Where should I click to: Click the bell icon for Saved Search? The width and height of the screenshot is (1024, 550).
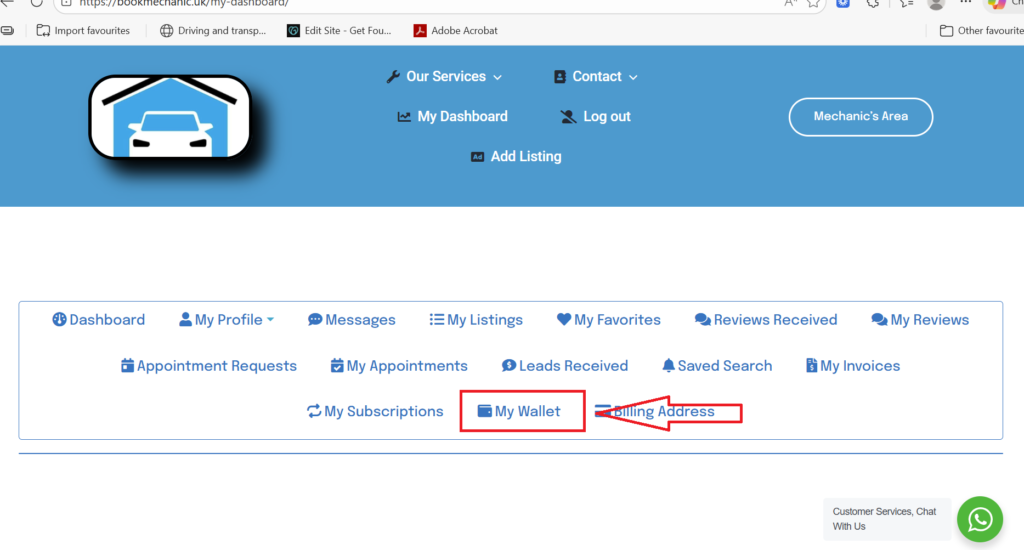click(668, 366)
